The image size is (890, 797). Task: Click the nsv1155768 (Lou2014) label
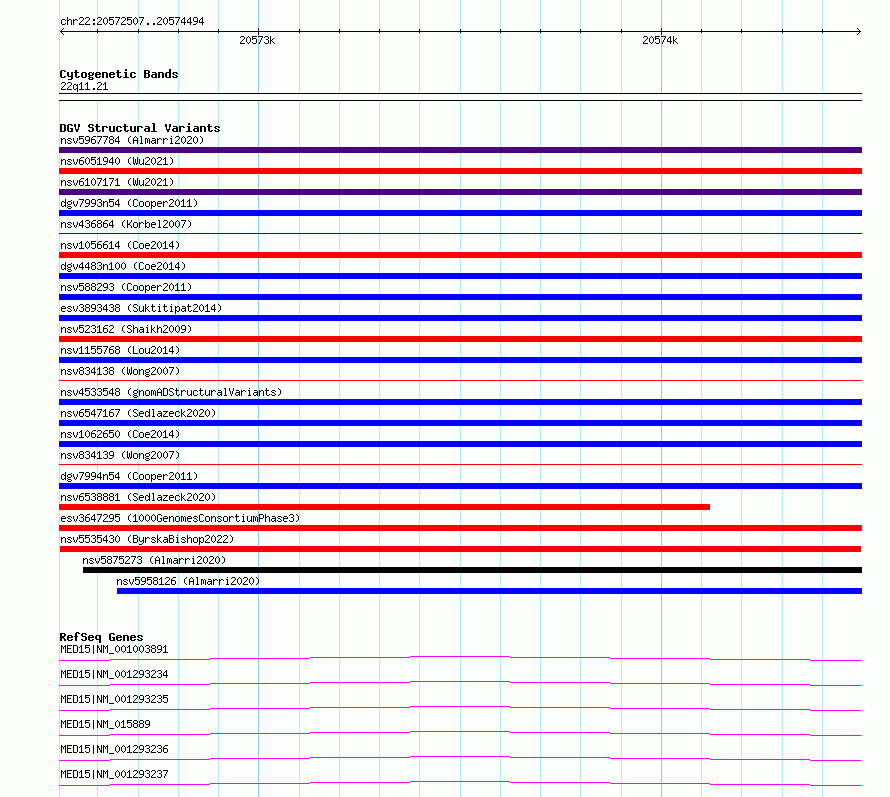tap(120, 350)
